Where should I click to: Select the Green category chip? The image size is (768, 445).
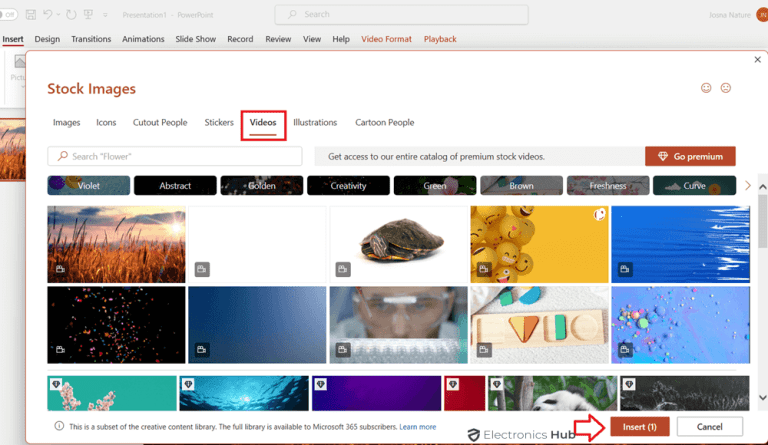435,186
